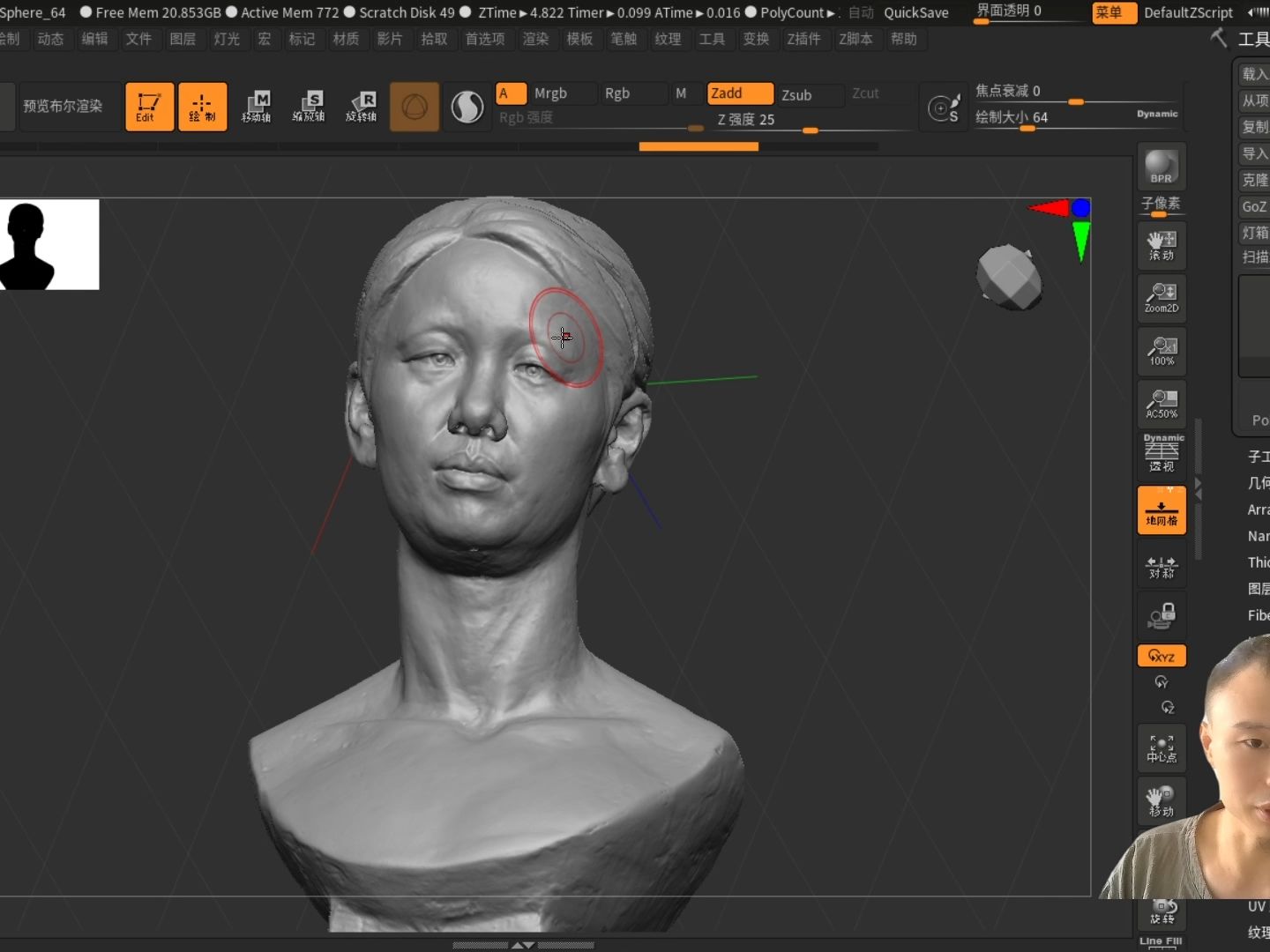The image size is (1270, 952).
Task: Set canvas to 100% actual size
Action: pyautogui.click(x=1162, y=351)
